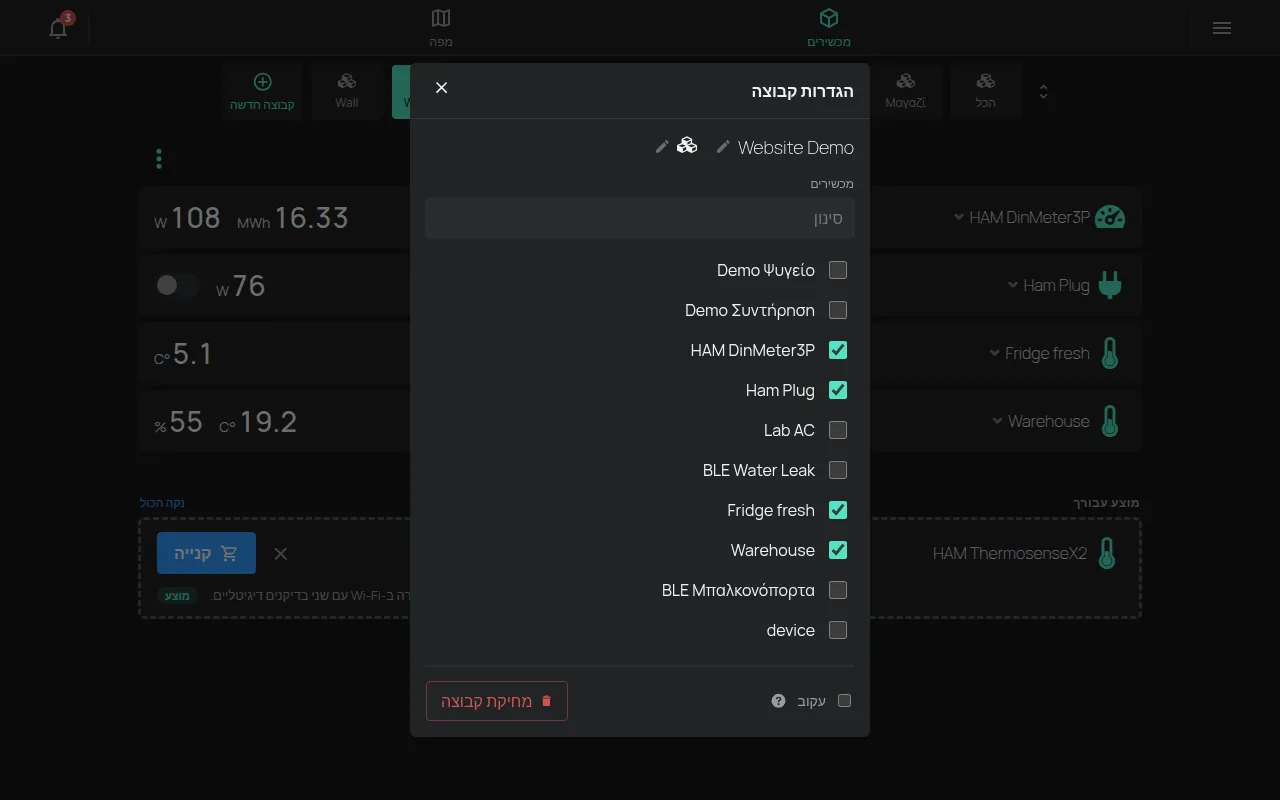Uncheck the Ham Plug checkbox
Image resolution: width=1280 pixels, height=800 pixels.
pos(838,390)
